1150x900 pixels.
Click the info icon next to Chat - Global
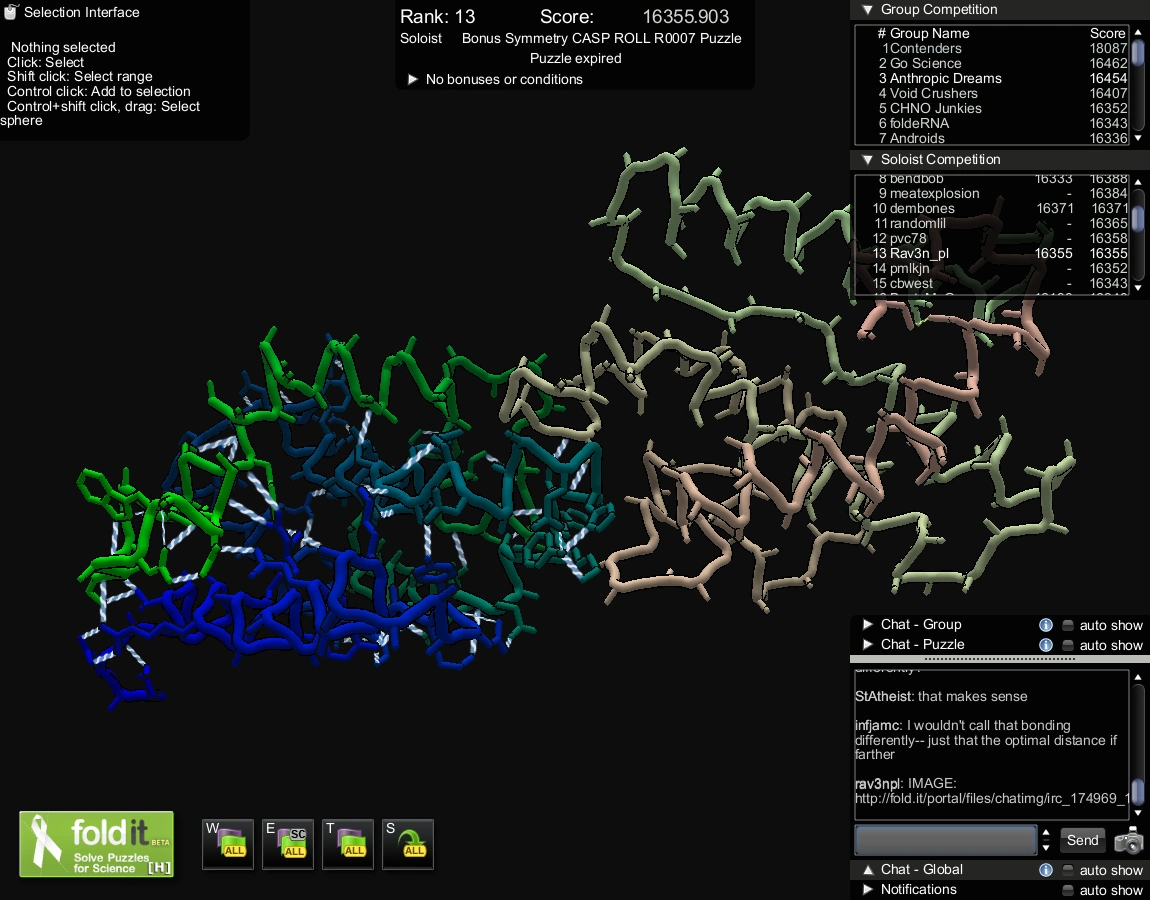click(x=1046, y=870)
